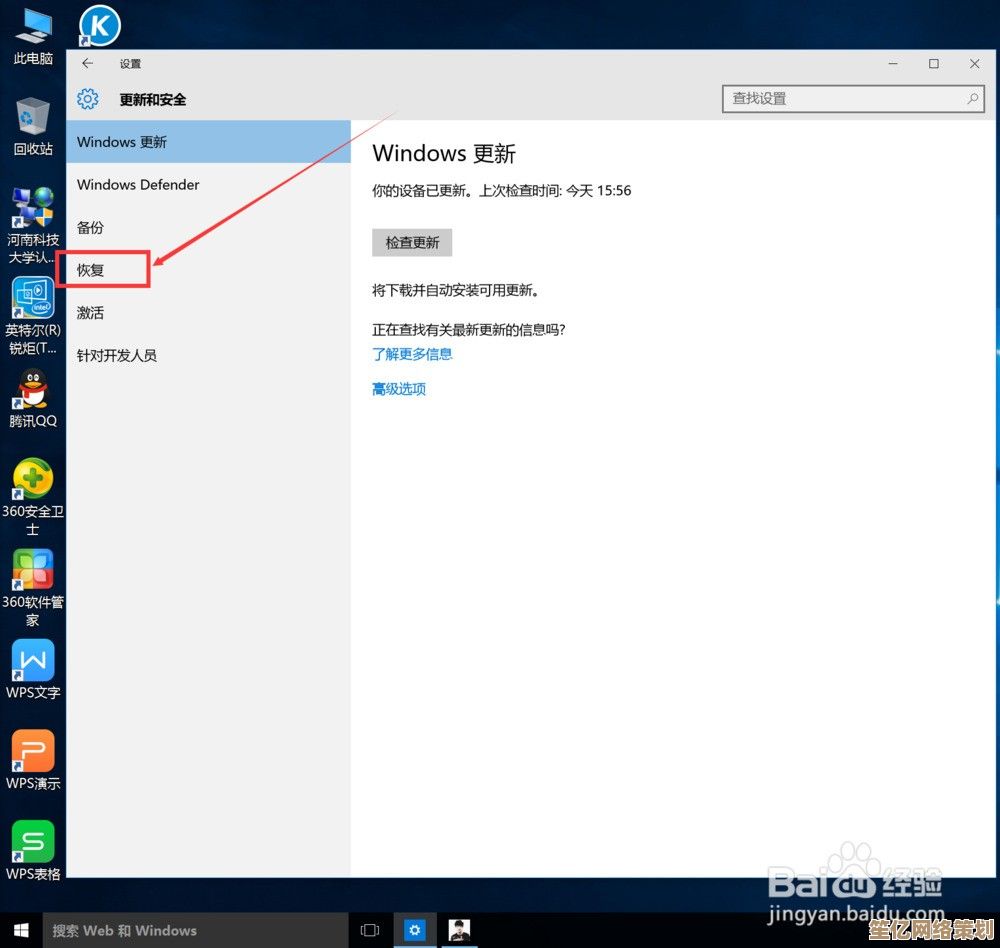Image resolution: width=1000 pixels, height=948 pixels.
Task: Click the 搜索 Web 和 Windows search box
Action: pyautogui.click(x=195, y=930)
